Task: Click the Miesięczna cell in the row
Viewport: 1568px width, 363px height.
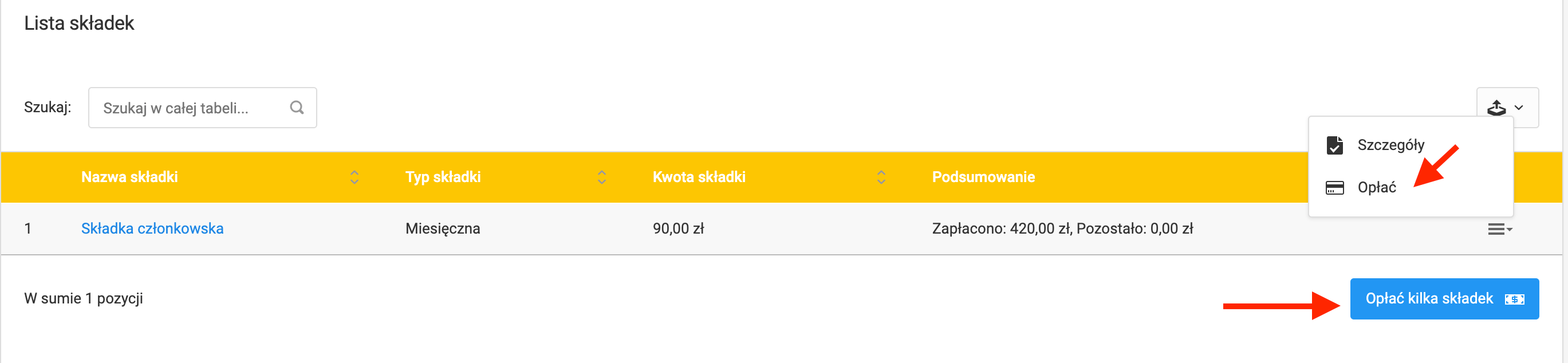Action: [x=443, y=228]
